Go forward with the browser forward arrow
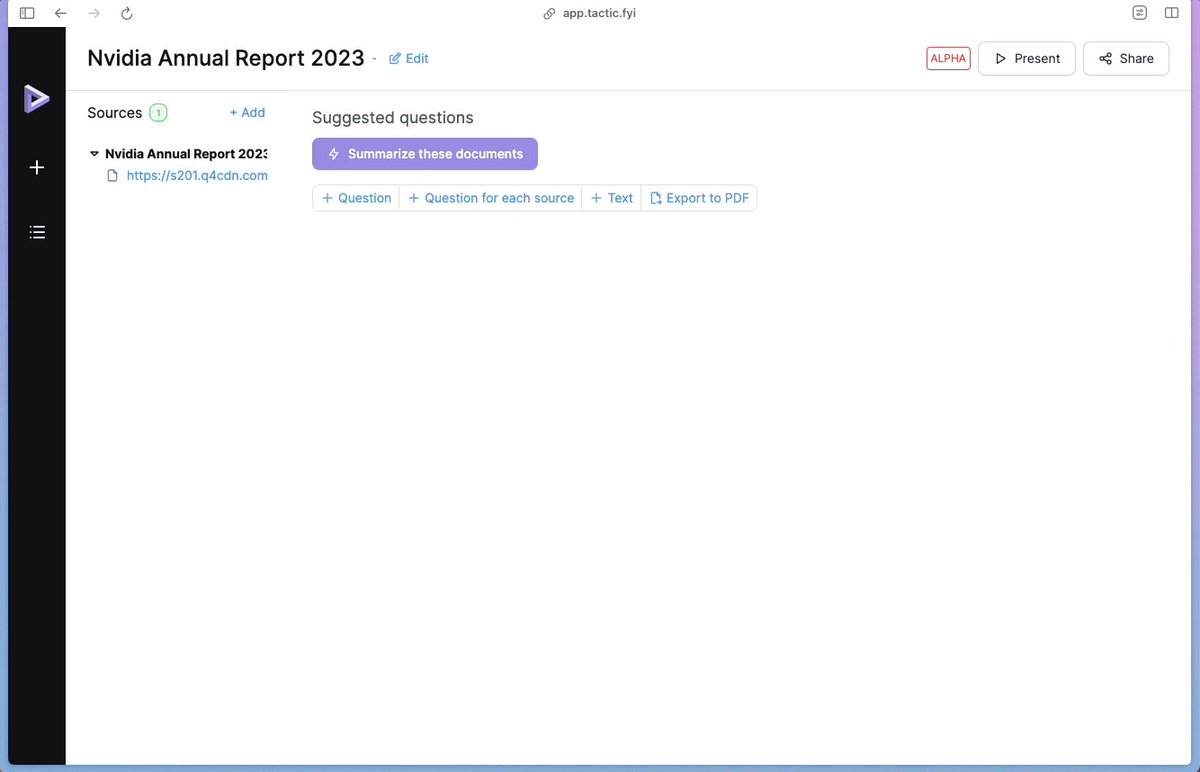 click(94, 14)
